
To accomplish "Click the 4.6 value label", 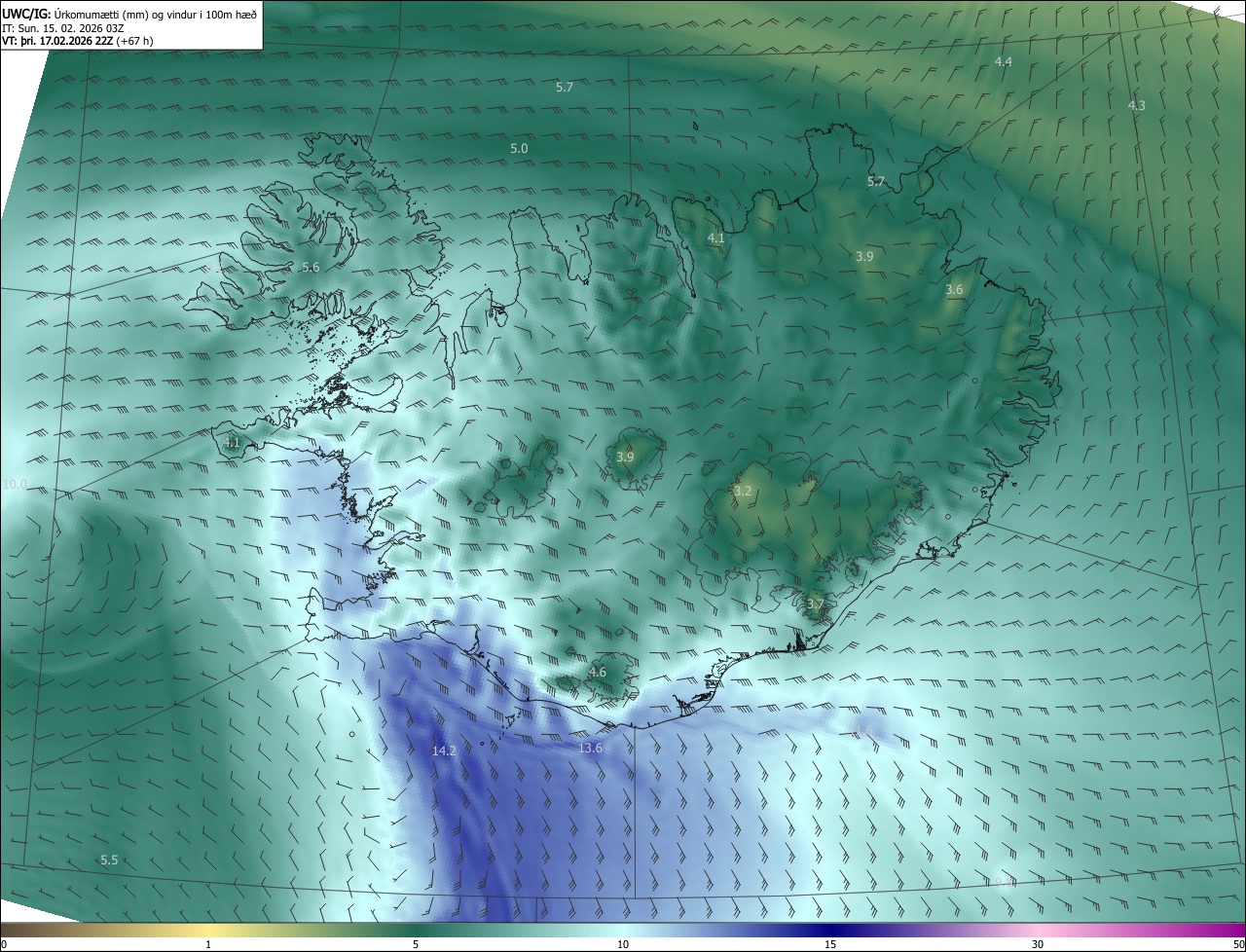I will [598, 673].
